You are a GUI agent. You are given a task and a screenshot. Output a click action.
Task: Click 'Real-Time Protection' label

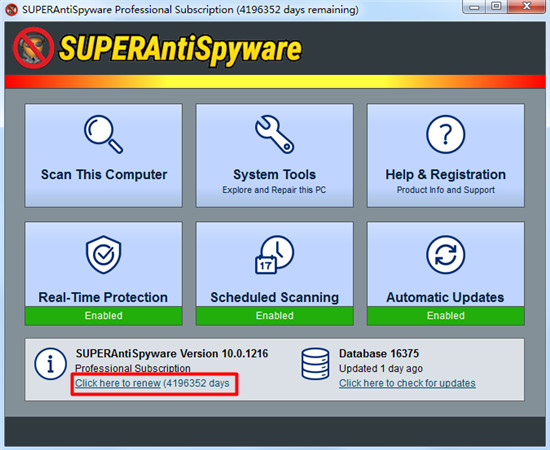pyautogui.click(x=103, y=297)
